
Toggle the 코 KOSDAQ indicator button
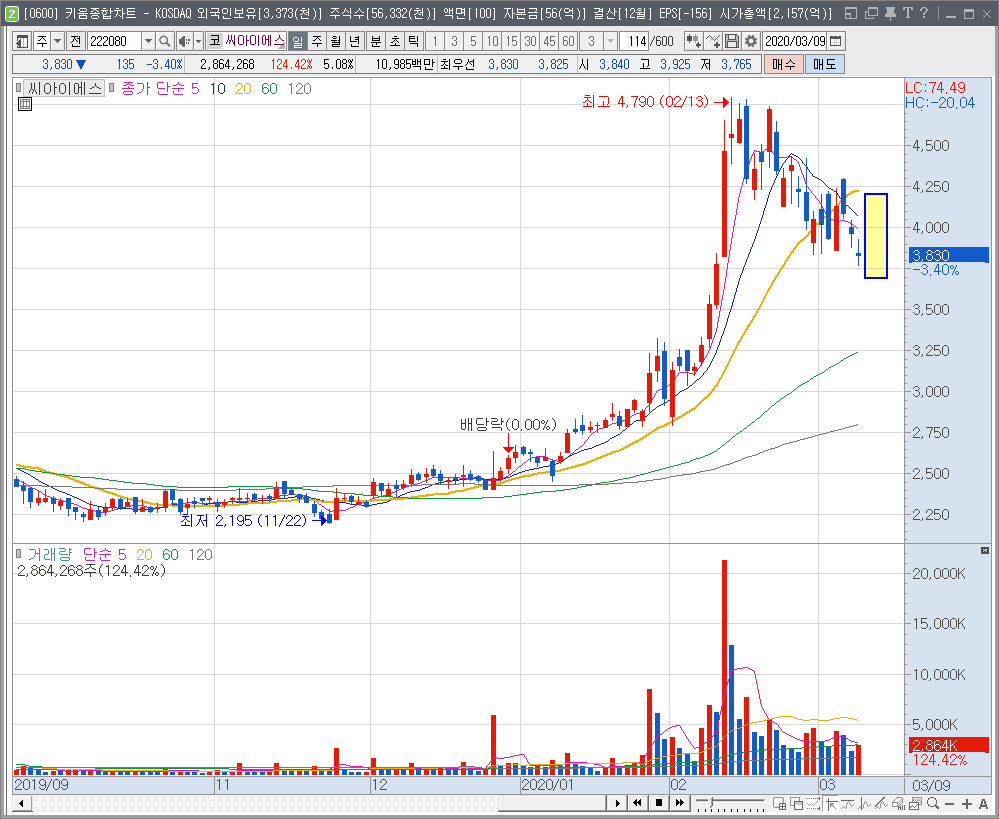(x=215, y=41)
